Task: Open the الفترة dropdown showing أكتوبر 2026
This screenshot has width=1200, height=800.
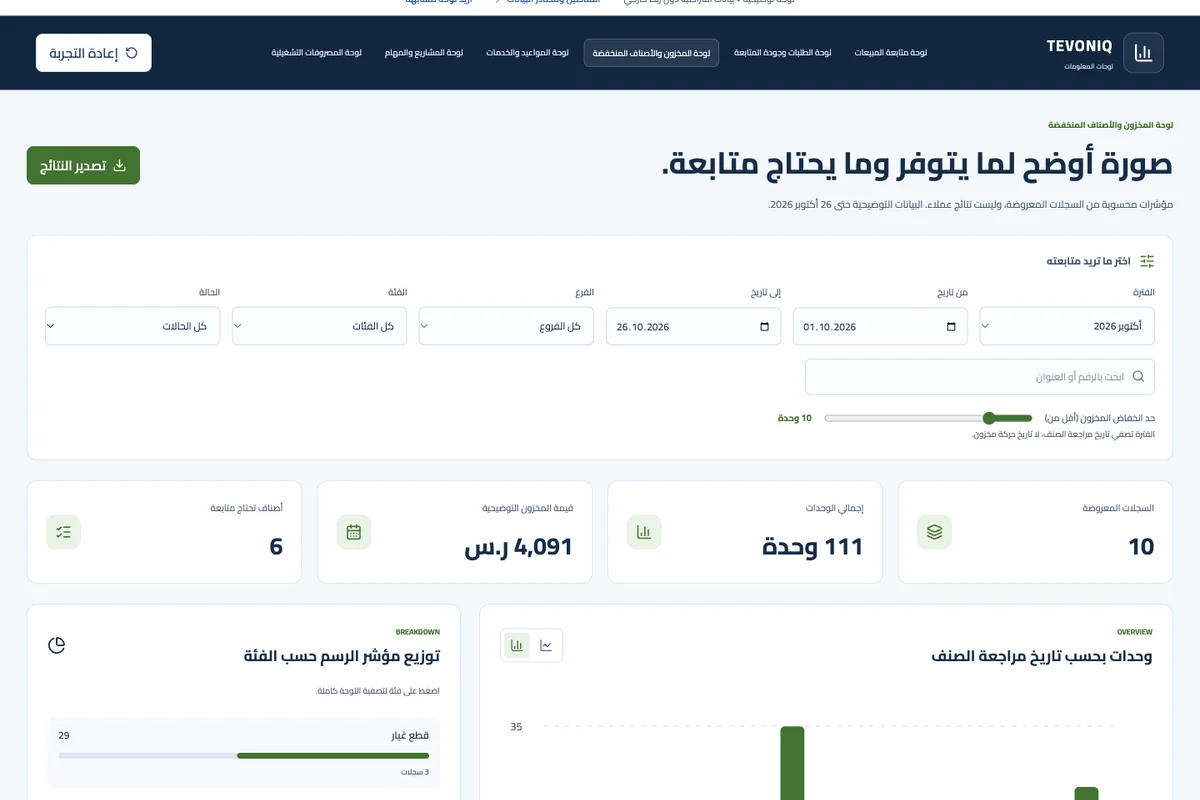Action: (x=1067, y=326)
